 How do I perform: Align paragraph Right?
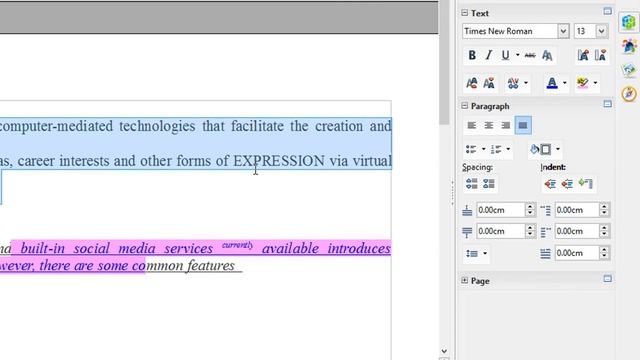506,125
